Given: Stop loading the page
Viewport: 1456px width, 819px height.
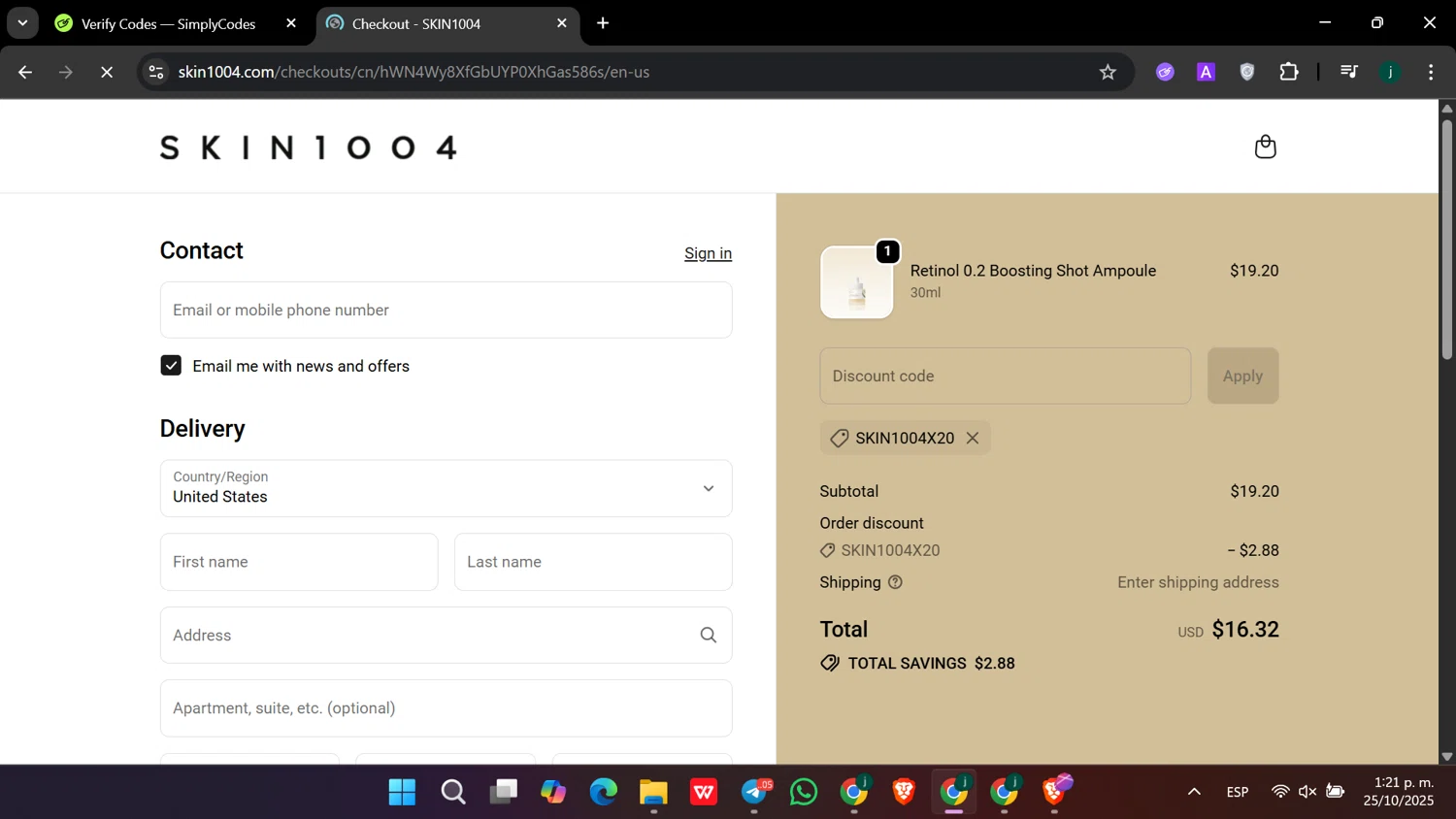Looking at the screenshot, I should pos(107,72).
